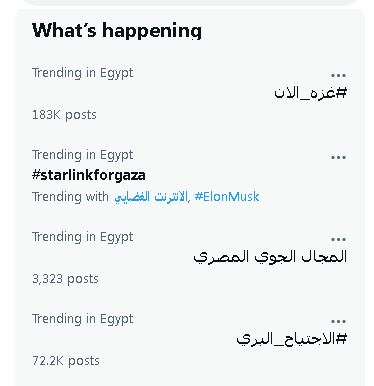
Task: Open more options for #الاجتياح_البري trend
Action: (x=338, y=321)
